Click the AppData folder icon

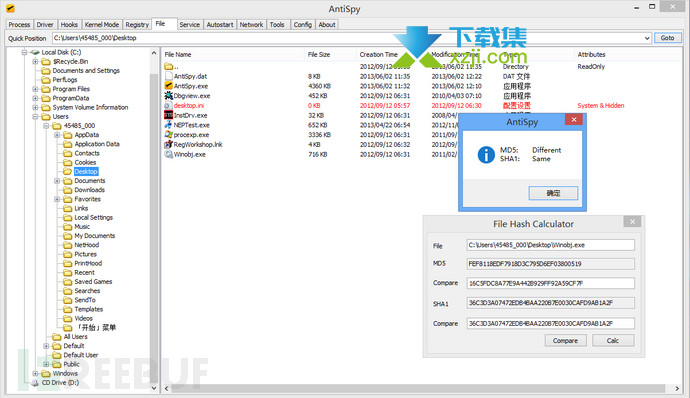tap(68, 135)
